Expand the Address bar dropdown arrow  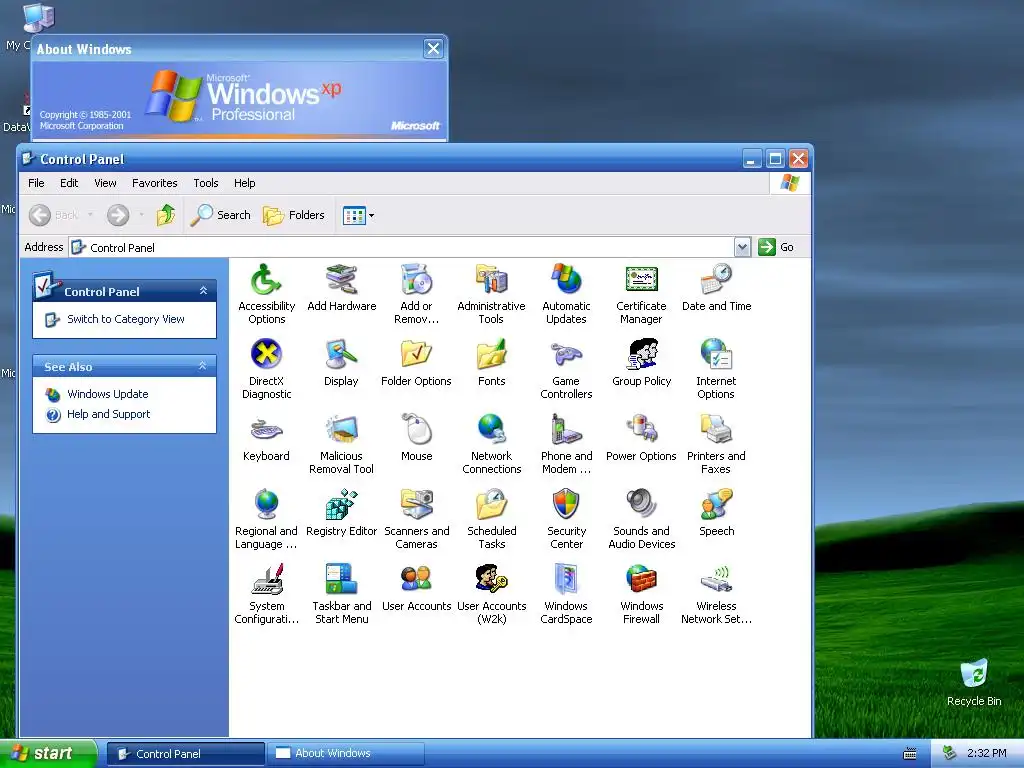click(x=742, y=247)
